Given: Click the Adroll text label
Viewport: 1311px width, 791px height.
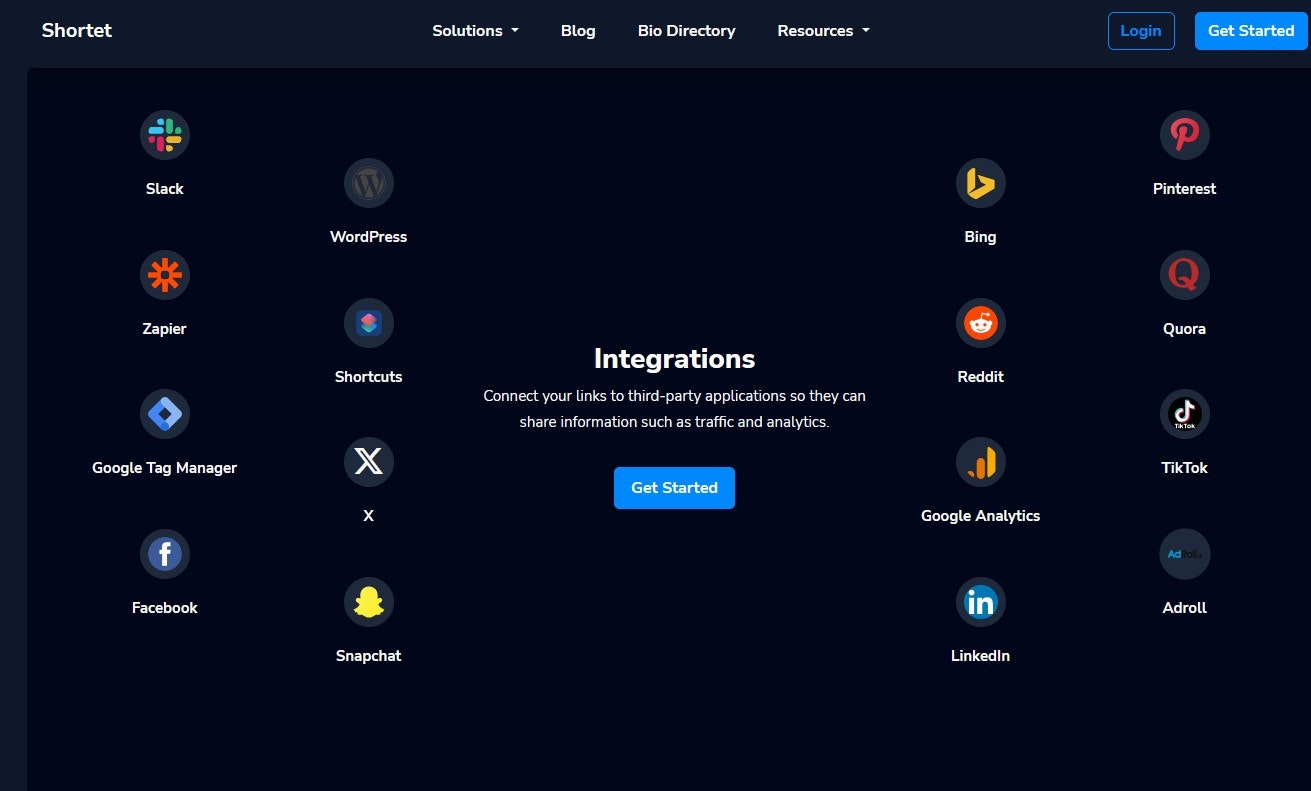Looking at the screenshot, I should pyautogui.click(x=1185, y=608).
